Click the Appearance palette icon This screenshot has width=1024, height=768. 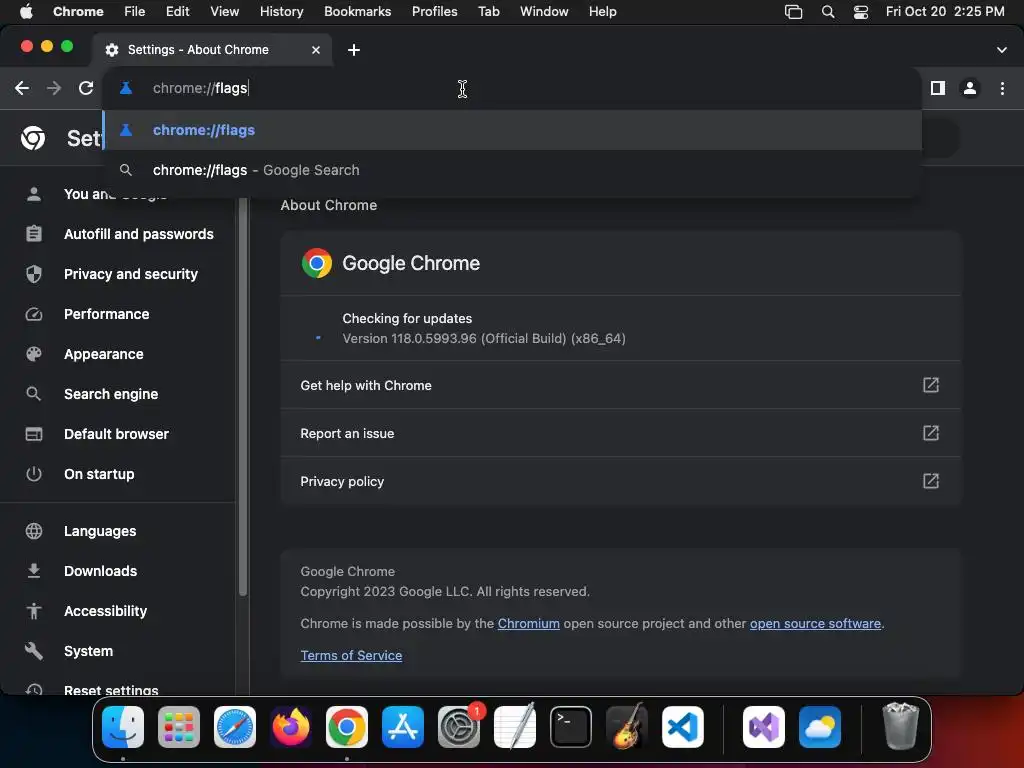click(33, 354)
